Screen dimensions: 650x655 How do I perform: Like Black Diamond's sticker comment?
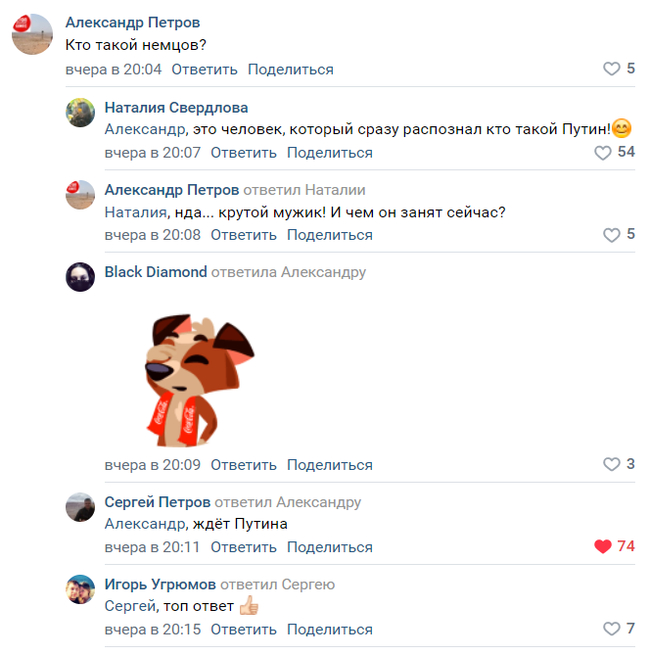612,464
